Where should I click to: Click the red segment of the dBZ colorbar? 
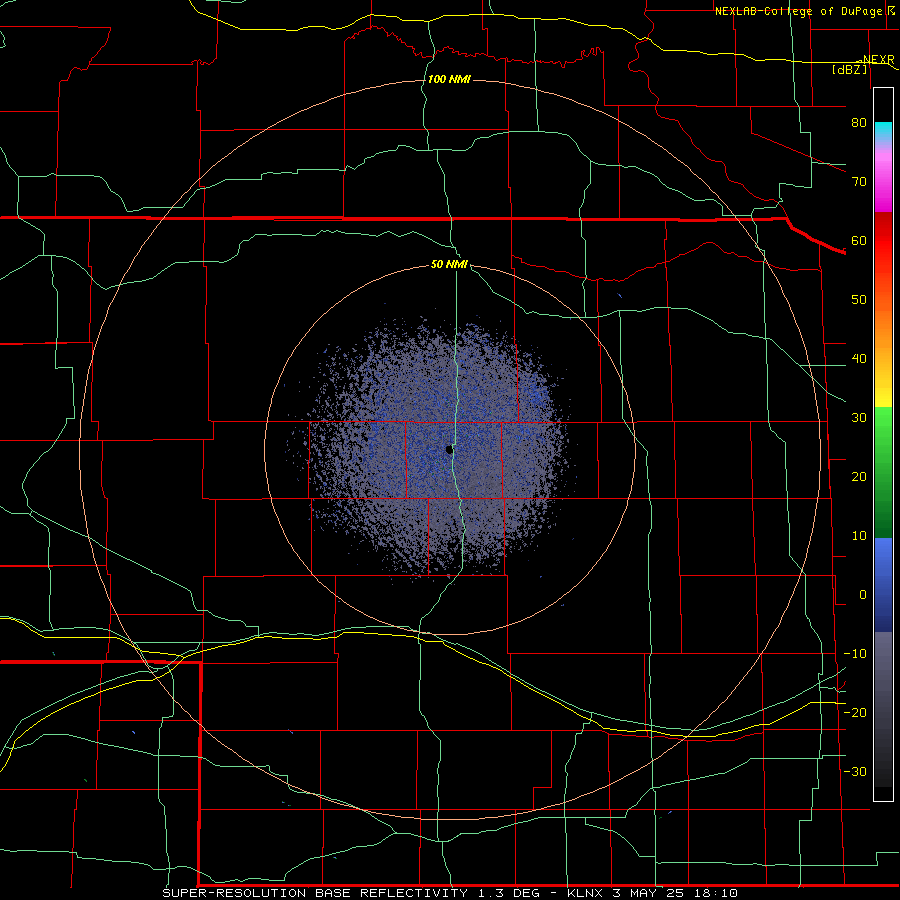883,241
